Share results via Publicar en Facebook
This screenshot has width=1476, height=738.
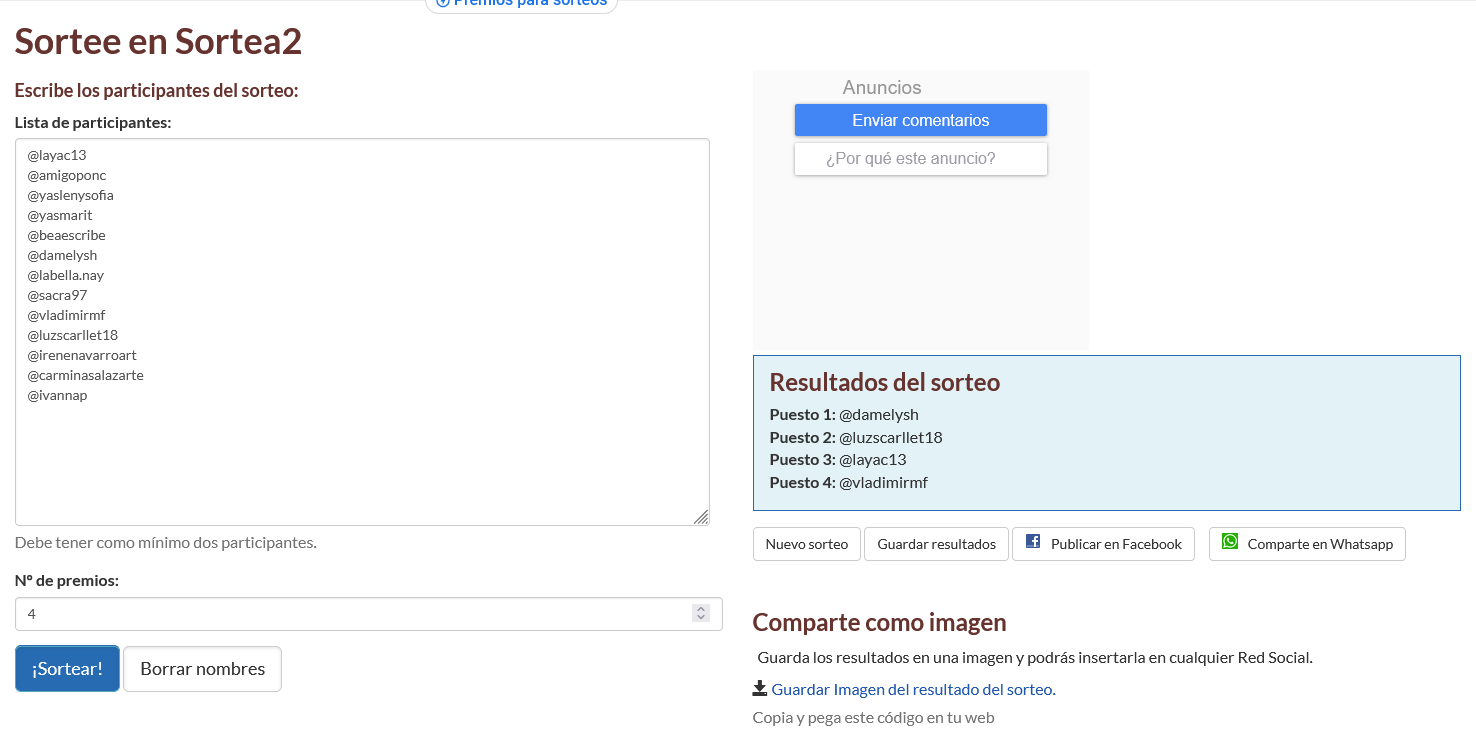click(x=1103, y=544)
